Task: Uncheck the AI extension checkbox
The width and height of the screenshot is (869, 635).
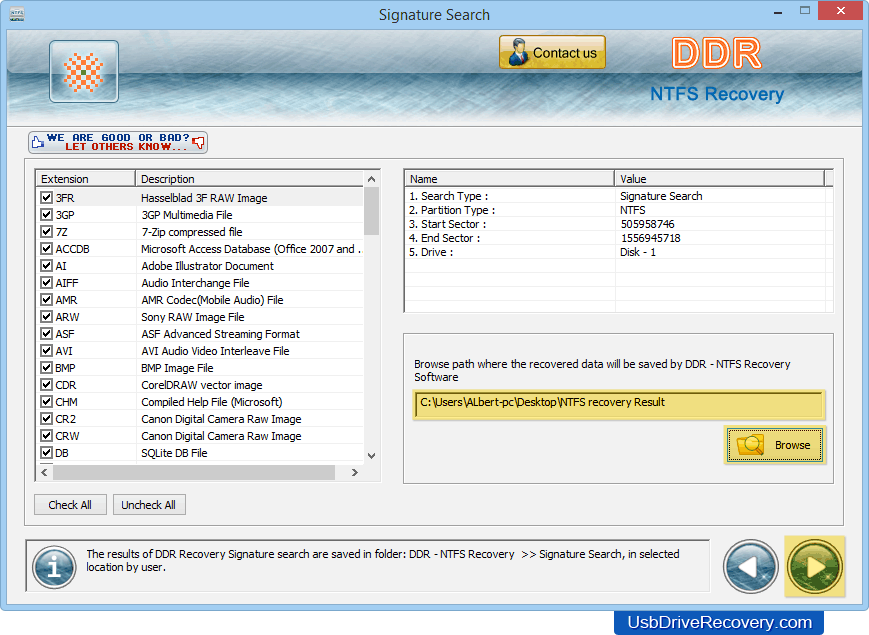Action: (x=47, y=266)
